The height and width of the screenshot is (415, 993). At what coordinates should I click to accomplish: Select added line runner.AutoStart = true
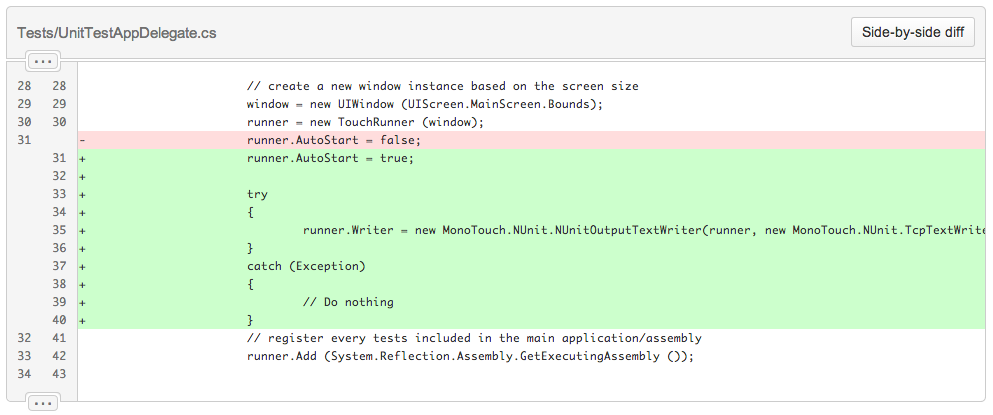tap(532, 158)
